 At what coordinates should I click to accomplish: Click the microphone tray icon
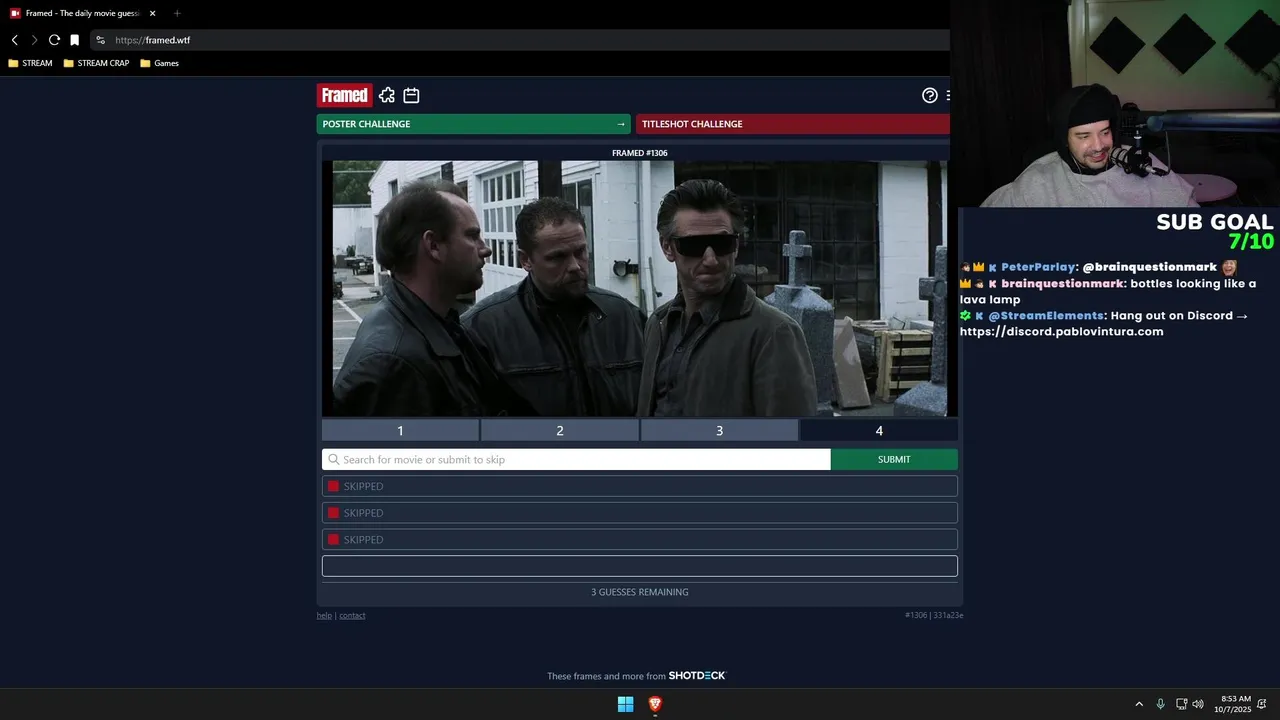click(x=1160, y=704)
